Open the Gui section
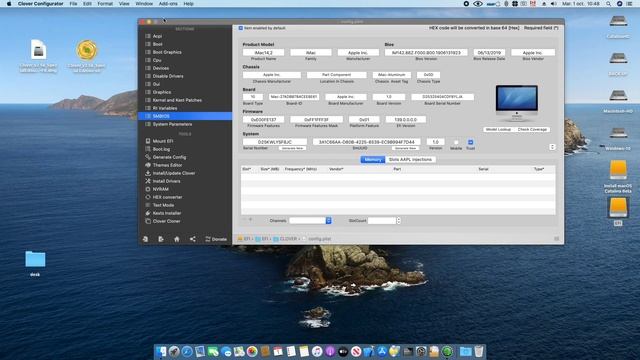Viewport: 640px width, 360px height. [156, 84]
